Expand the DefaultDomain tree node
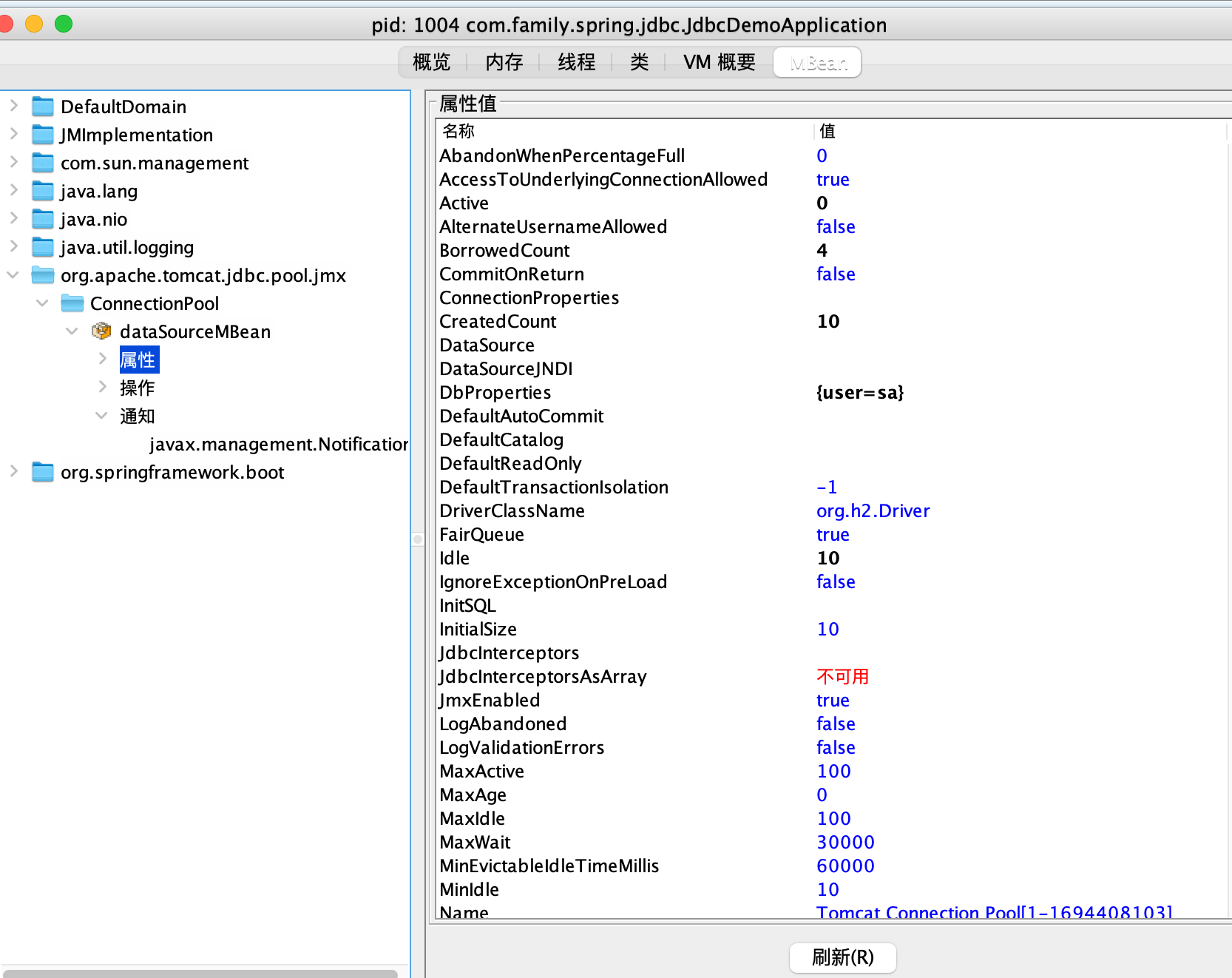Screen dimensions: 1232x978 tap(13, 106)
